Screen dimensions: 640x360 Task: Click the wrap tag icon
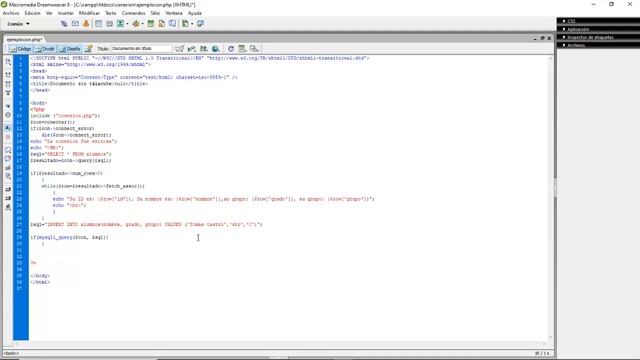[8, 168]
